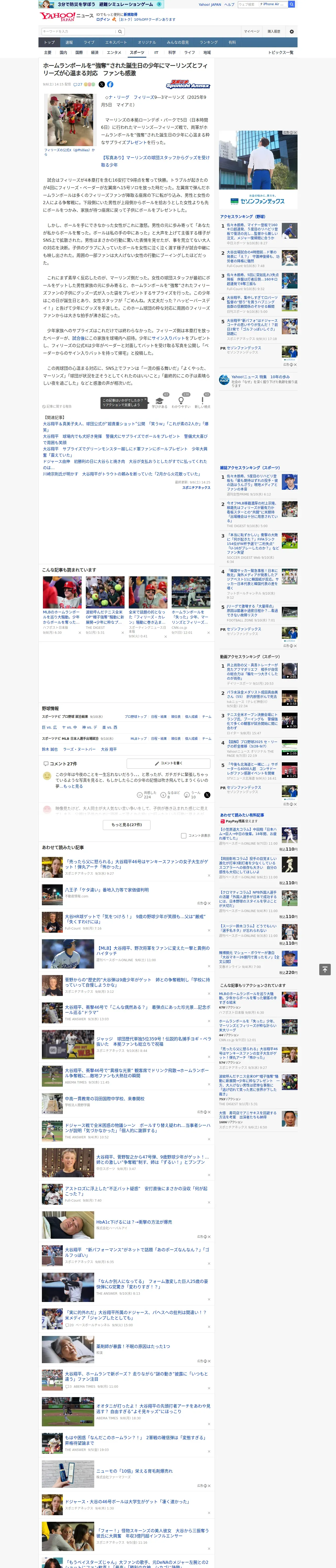Image resolution: width=336 pixels, height=1568 pixels.
Task: Select the オリジナル tab
Action: click(x=147, y=42)
